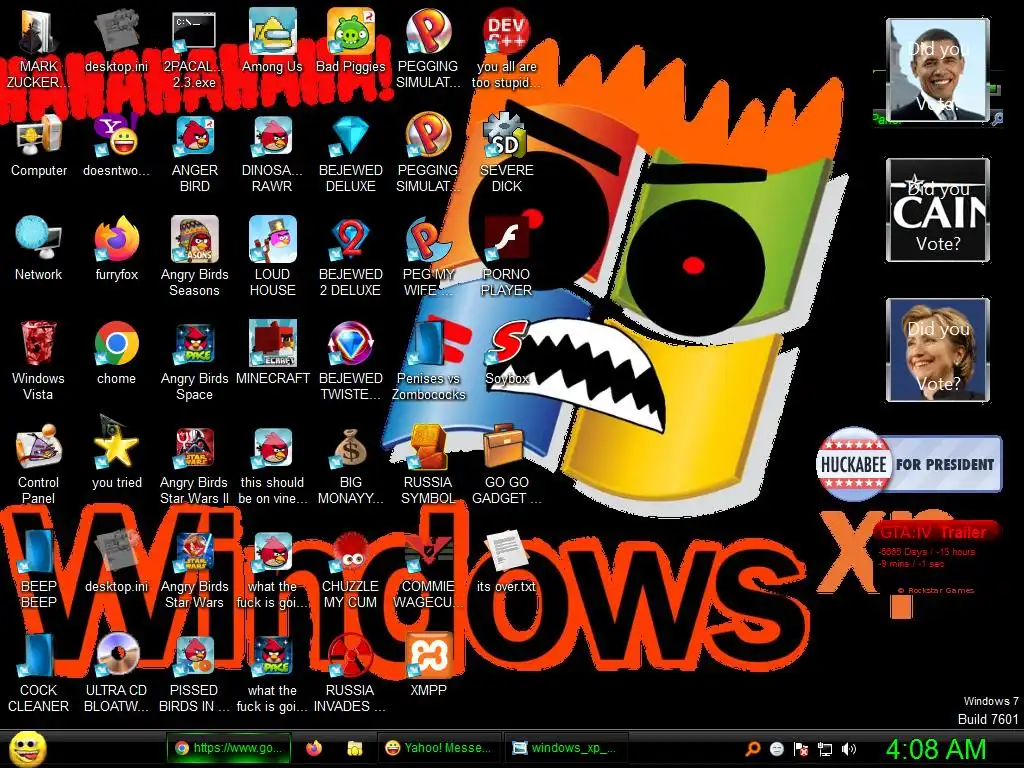Click the magnifier search tray icon
1024x768 pixels.
tap(752, 749)
